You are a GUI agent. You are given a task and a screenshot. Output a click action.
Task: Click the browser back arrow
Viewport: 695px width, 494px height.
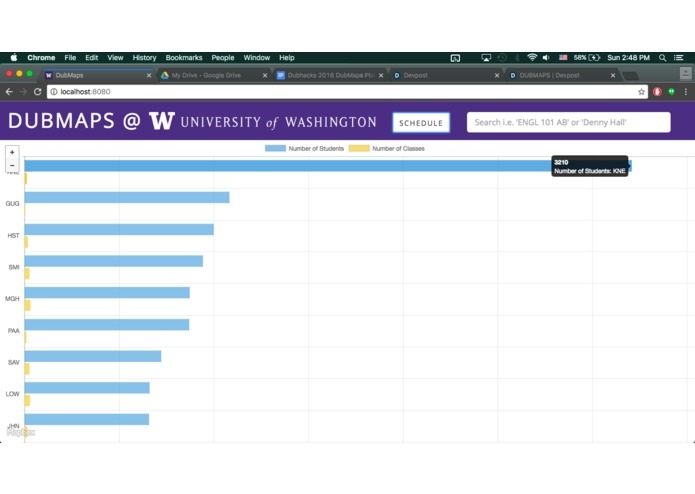(x=9, y=92)
